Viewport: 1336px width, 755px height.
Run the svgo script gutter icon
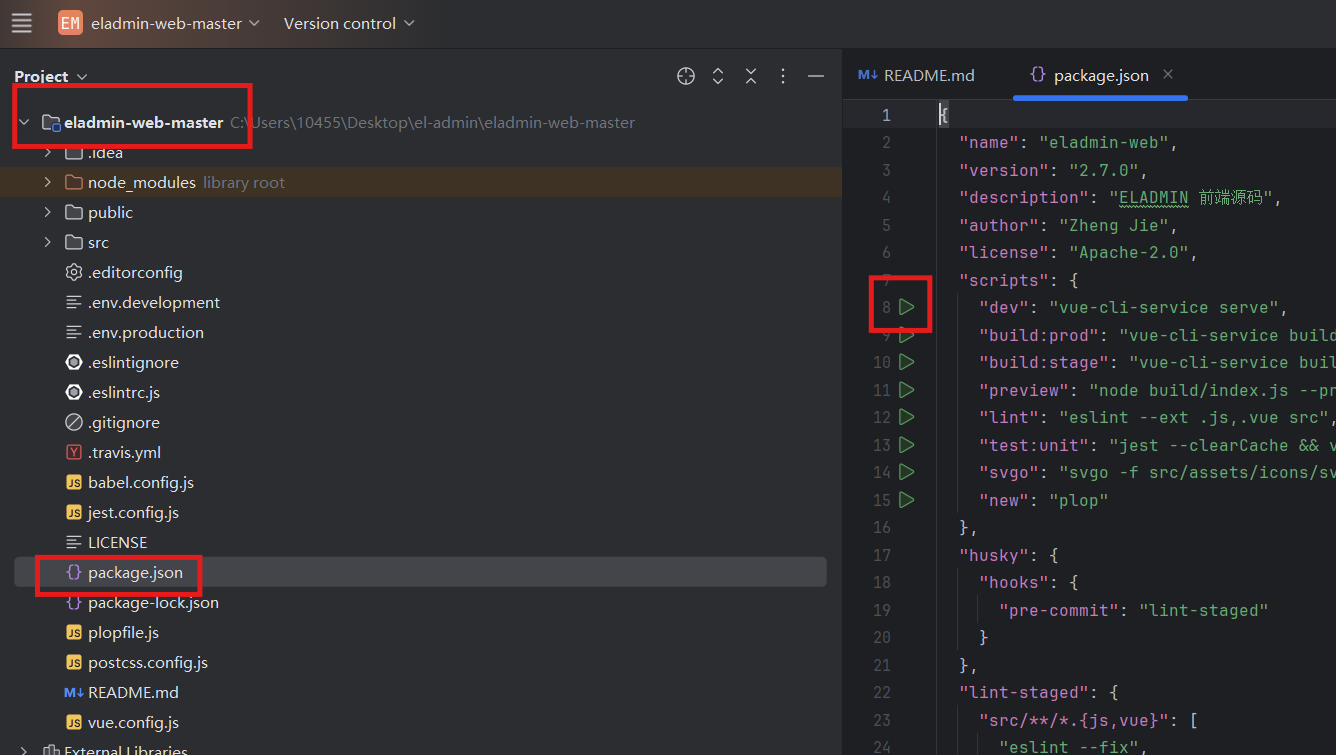tap(906, 472)
